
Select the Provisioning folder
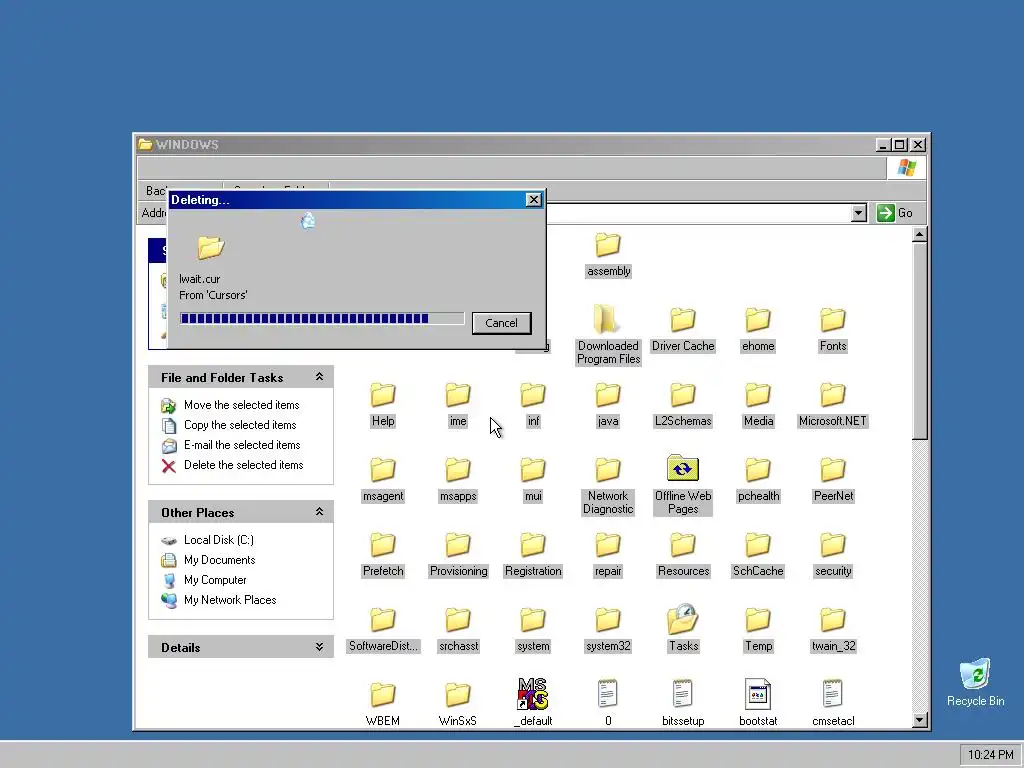(458, 555)
